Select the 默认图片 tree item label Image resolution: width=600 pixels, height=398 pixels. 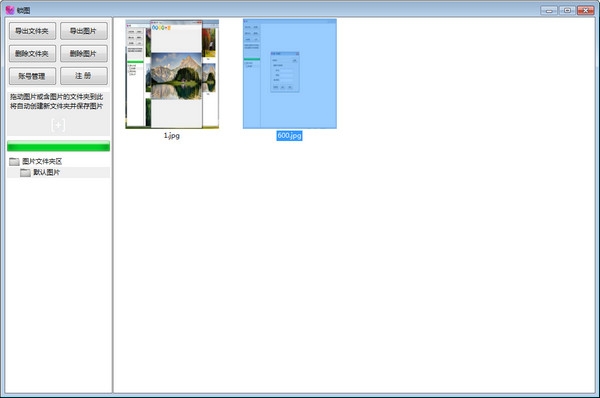(x=46, y=173)
